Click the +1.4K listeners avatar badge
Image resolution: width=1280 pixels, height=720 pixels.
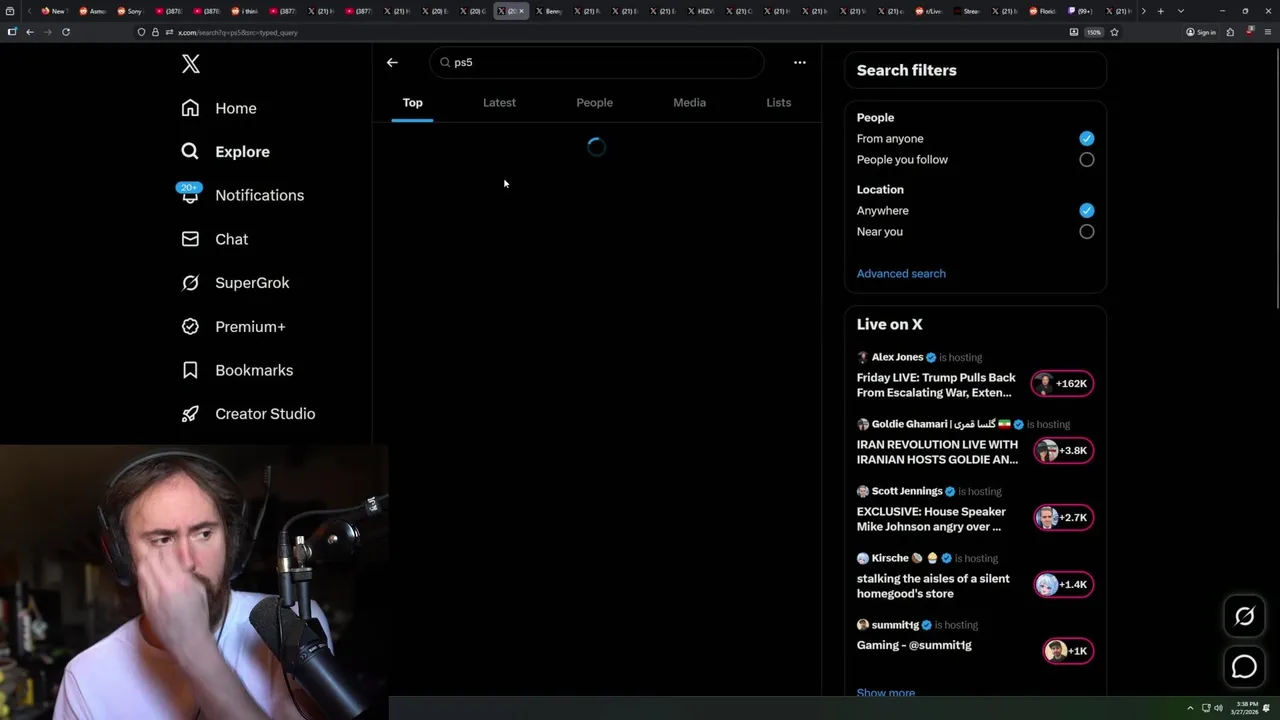(x=1062, y=584)
